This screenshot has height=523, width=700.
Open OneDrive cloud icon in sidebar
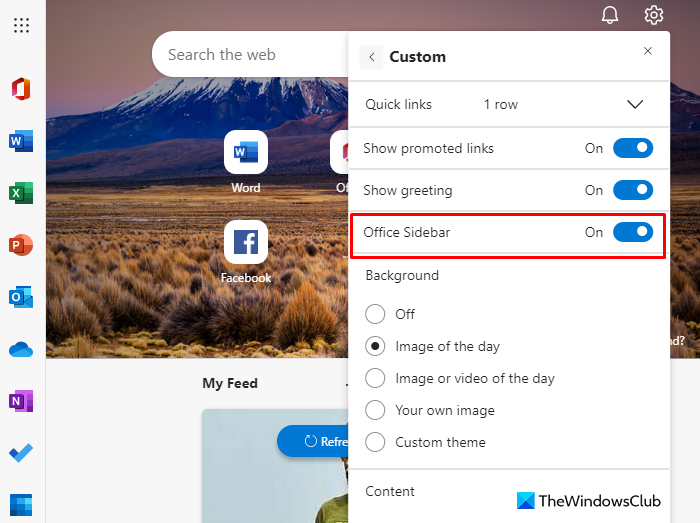[x=21, y=349]
